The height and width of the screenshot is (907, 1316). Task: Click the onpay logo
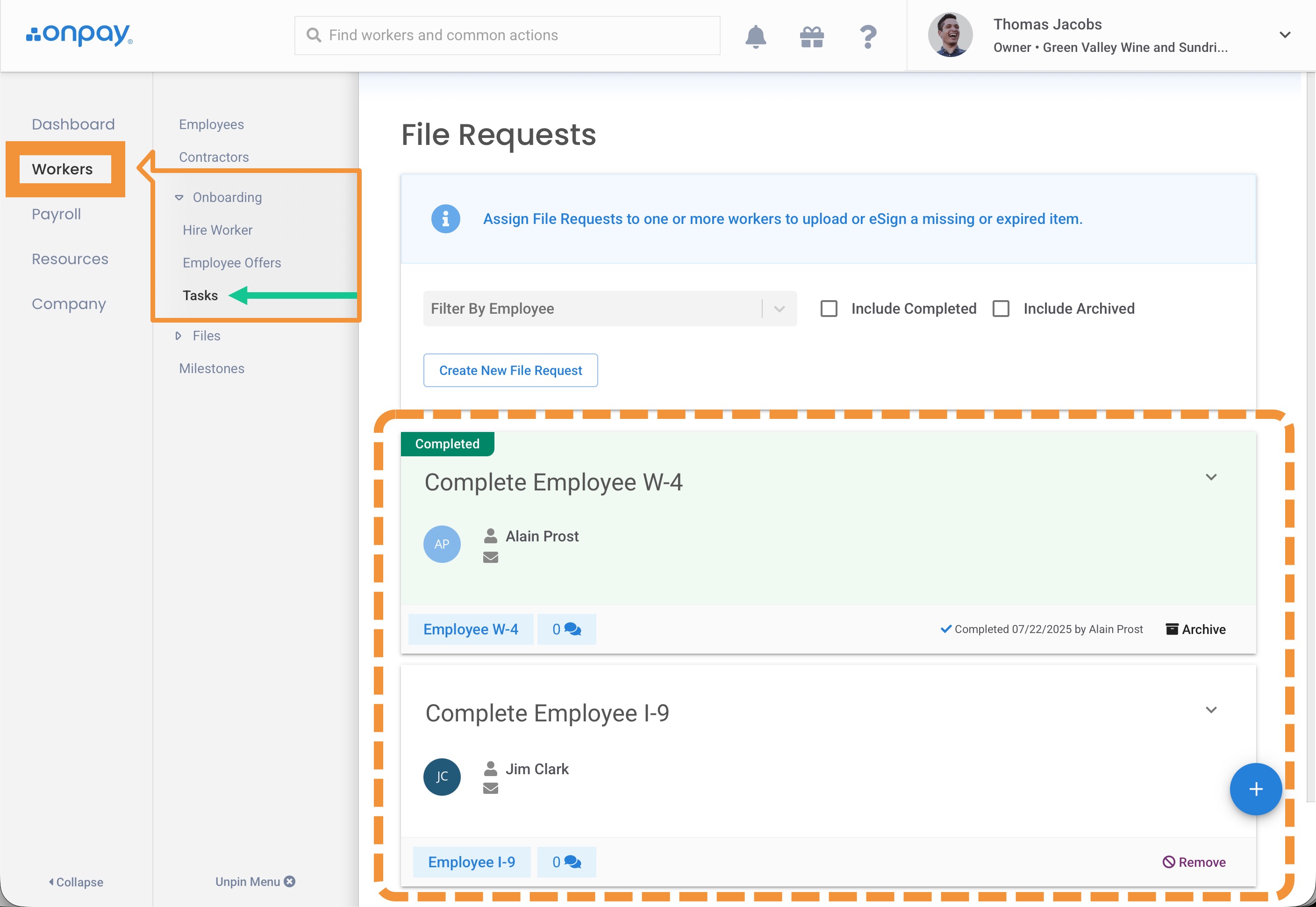point(79,35)
